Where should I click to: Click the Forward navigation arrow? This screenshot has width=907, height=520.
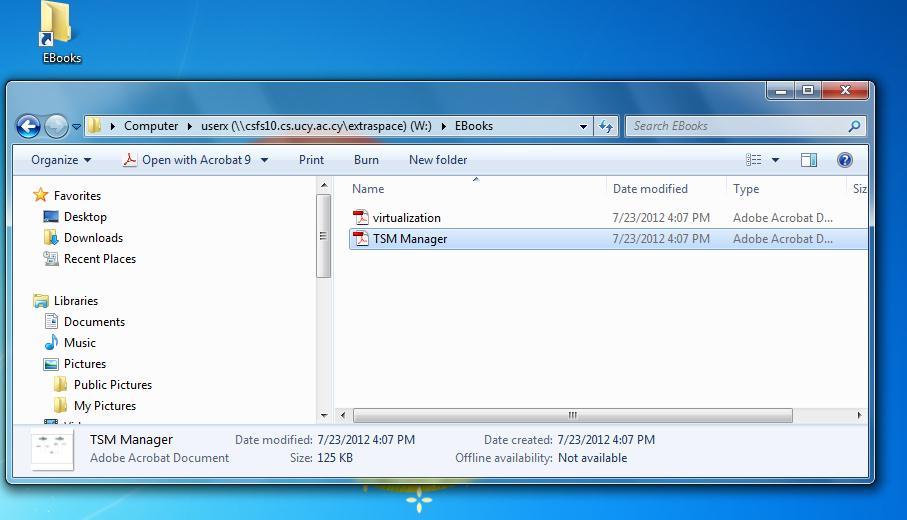pyautogui.click(x=56, y=126)
